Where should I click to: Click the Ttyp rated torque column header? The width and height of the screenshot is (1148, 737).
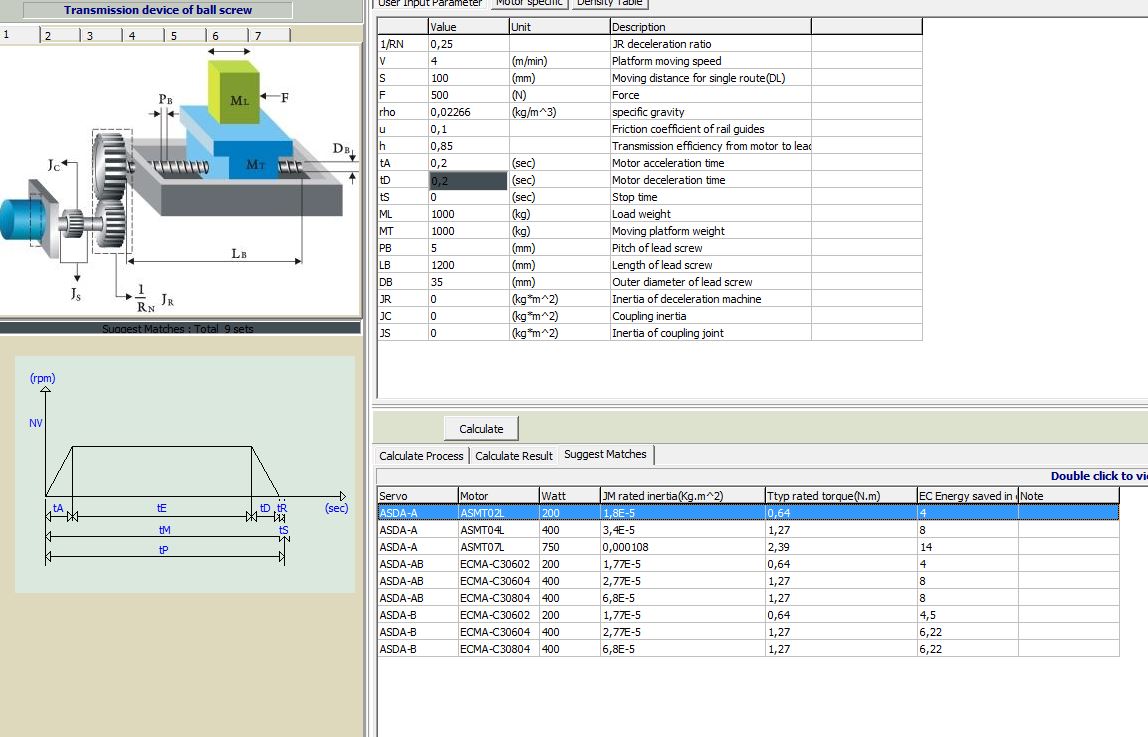tap(840, 495)
